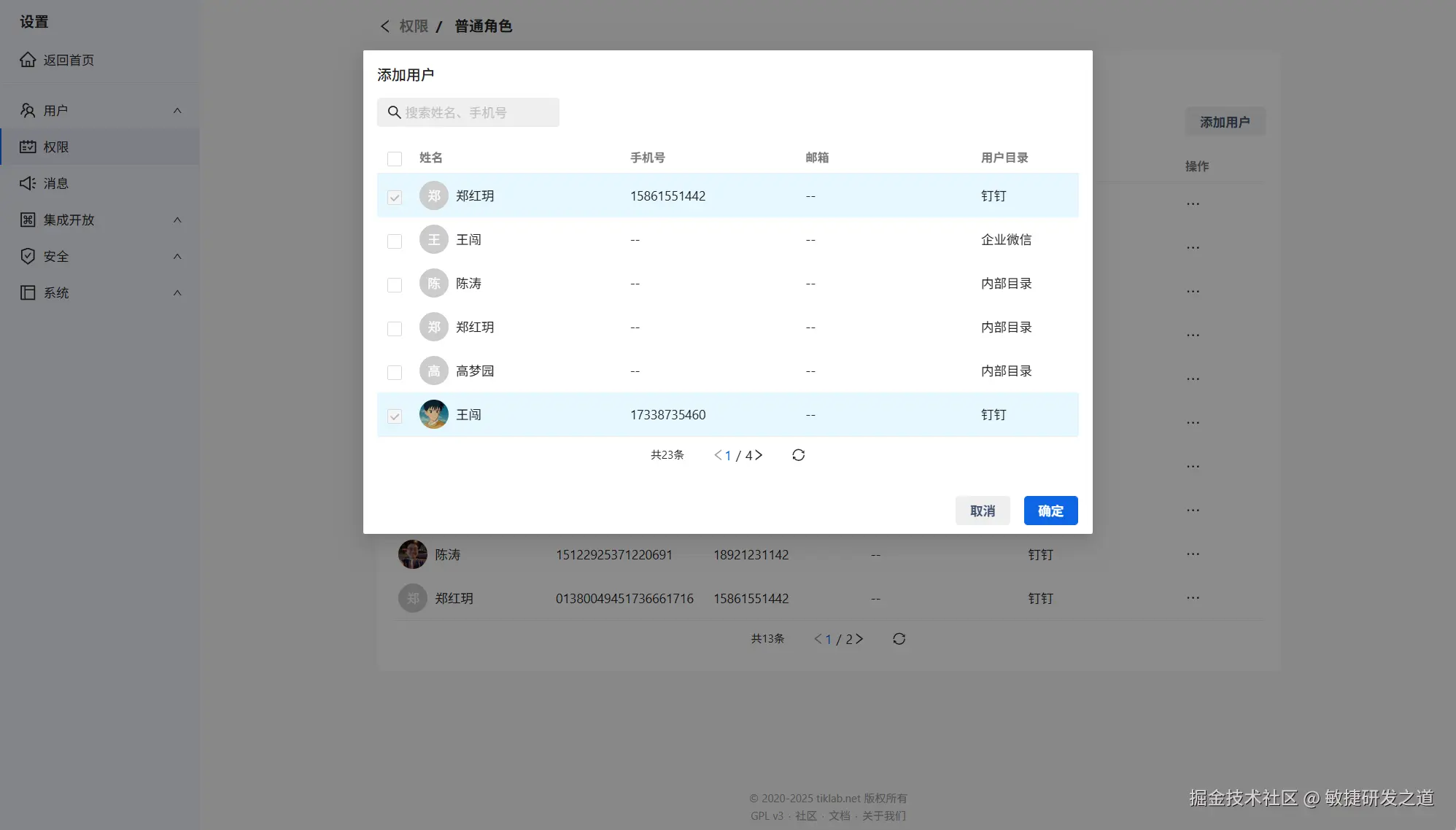Go to the next page arrow in the dialog

[x=759, y=455]
